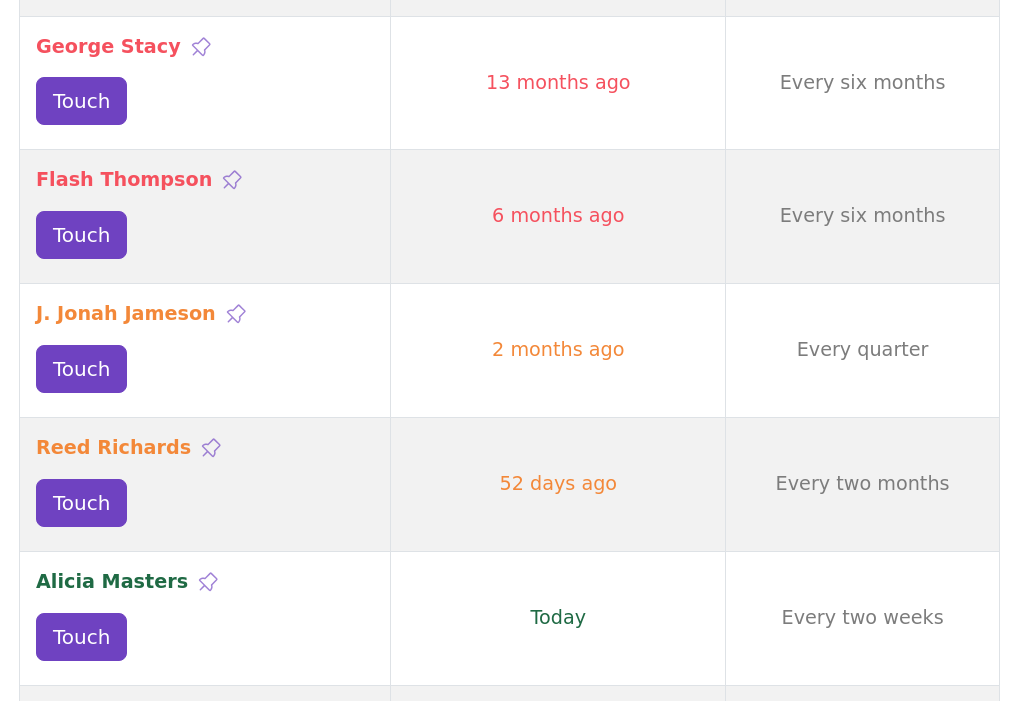The height and width of the screenshot is (701, 1018).
Task: Open George Stacy contact name link
Action: (108, 47)
